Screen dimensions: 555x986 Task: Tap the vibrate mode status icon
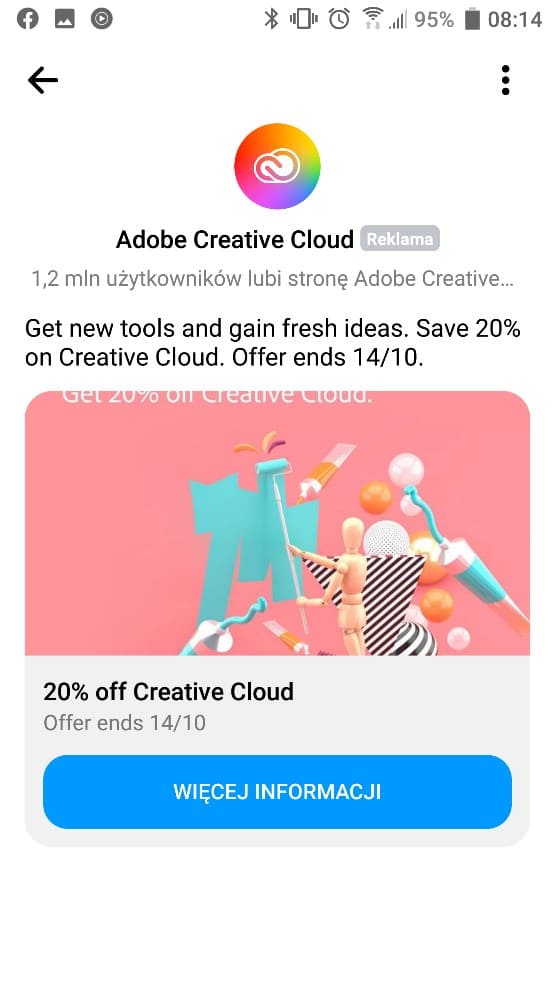304,19
